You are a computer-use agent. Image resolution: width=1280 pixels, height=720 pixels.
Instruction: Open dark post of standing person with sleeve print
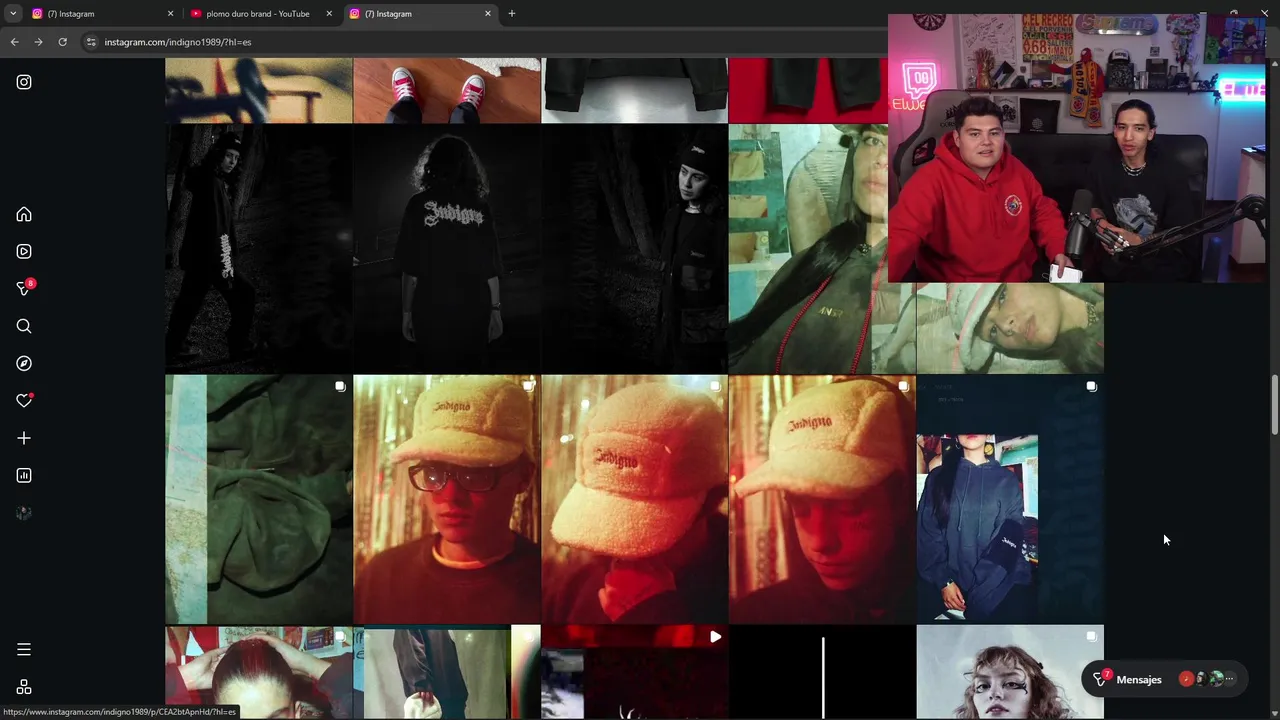[x=258, y=248]
